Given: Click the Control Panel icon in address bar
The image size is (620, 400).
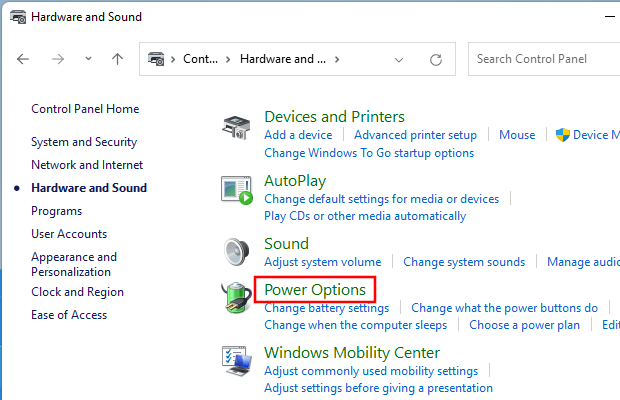Looking at the screenshot, I should [x=156, y=59].
